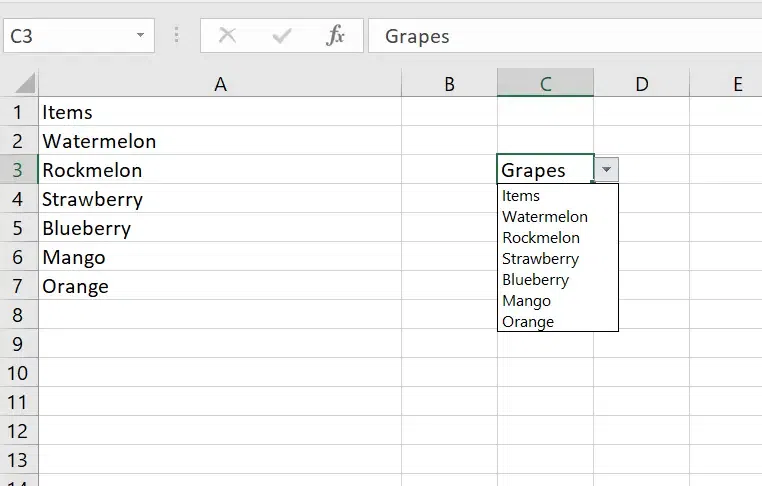Pick Strawberry in the validation list

[540, 259]
